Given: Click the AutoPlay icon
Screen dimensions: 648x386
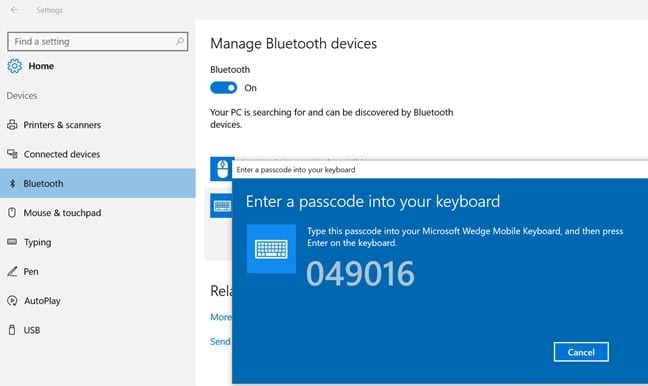Looking at the screenshot, I should coord(12,301).
